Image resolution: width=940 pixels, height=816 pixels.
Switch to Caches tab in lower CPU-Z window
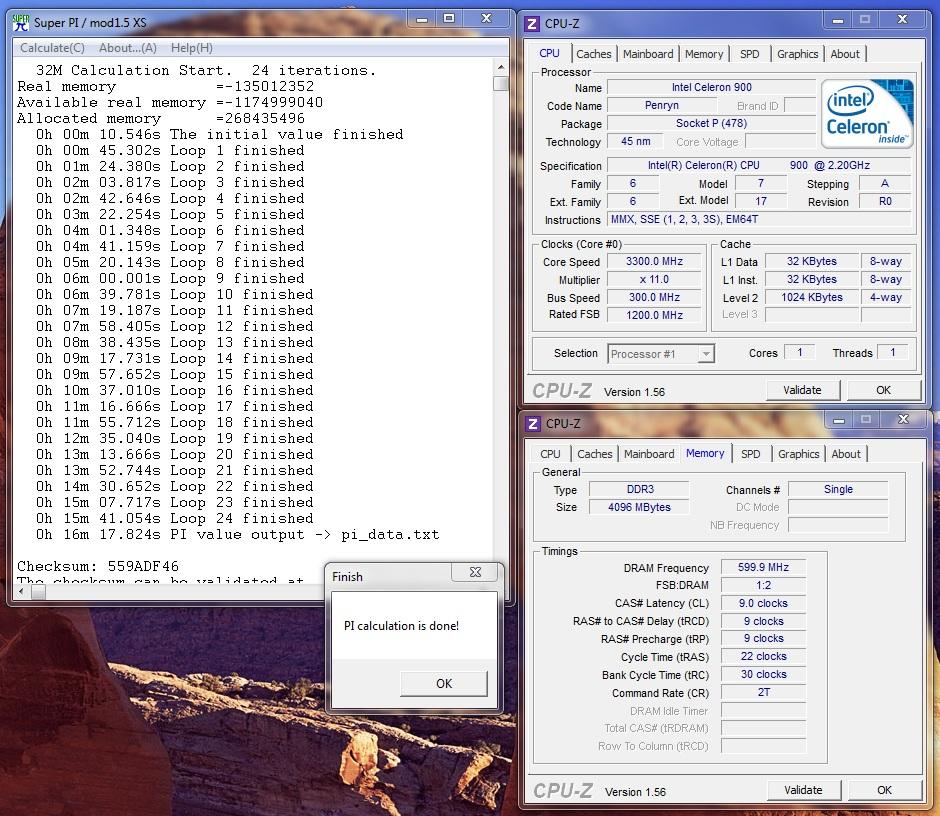pos(595,454)
